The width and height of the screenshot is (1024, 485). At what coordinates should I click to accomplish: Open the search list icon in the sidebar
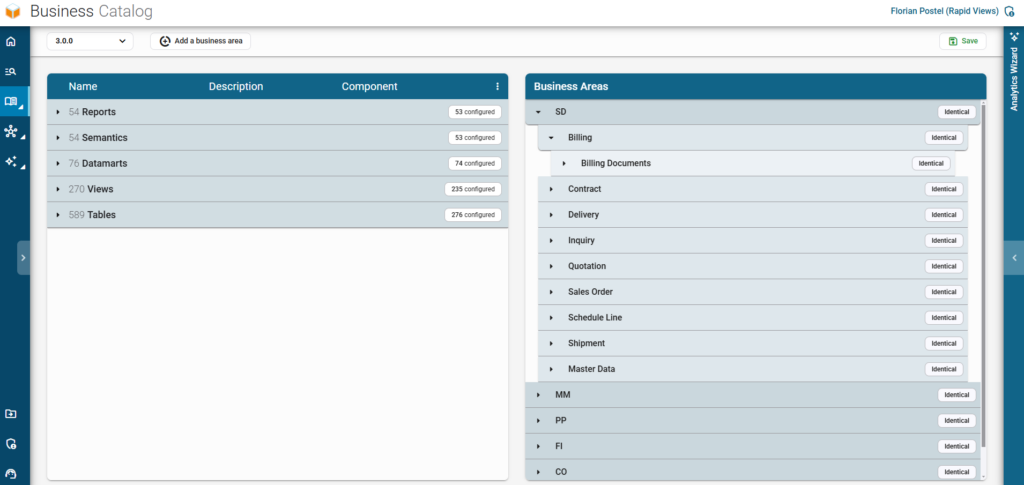[10, 72]
